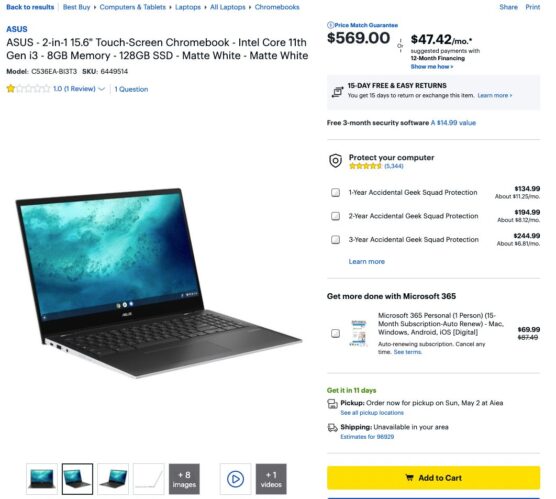Screen dimensions: 556x499
Task: Play the product video thumbnail
Action: pos(235,479)
